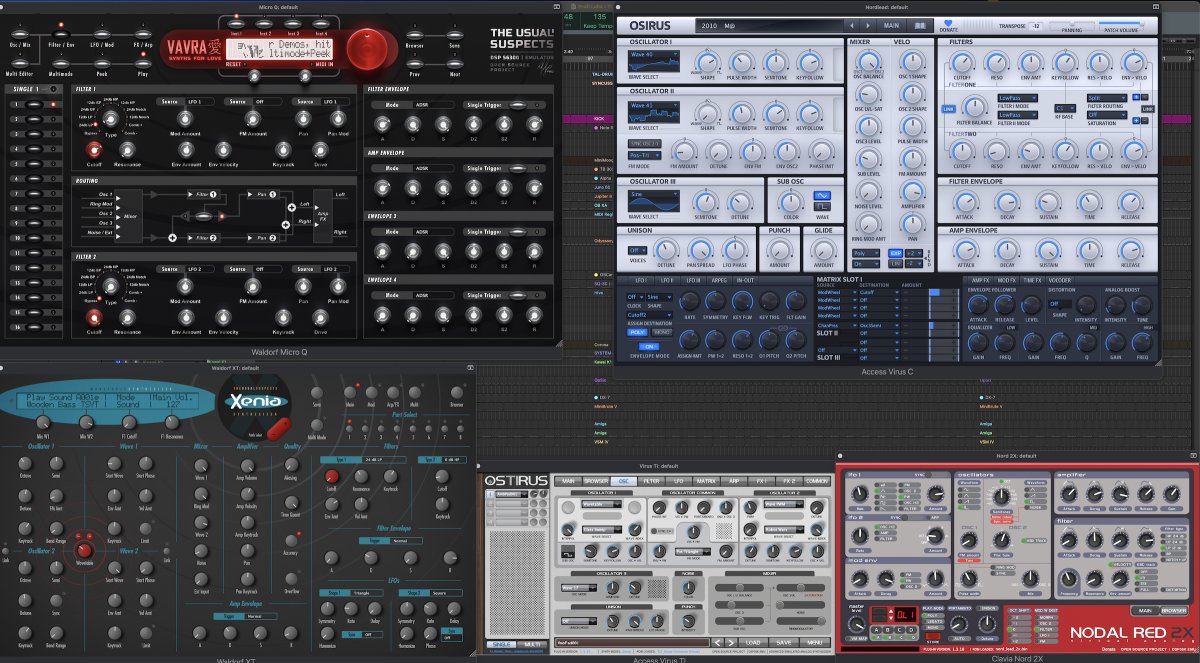The width and height of the screenshot is (1200, 663).
Task: Select the triangle Sub Osc wave in Osirus
Action: 822,195
